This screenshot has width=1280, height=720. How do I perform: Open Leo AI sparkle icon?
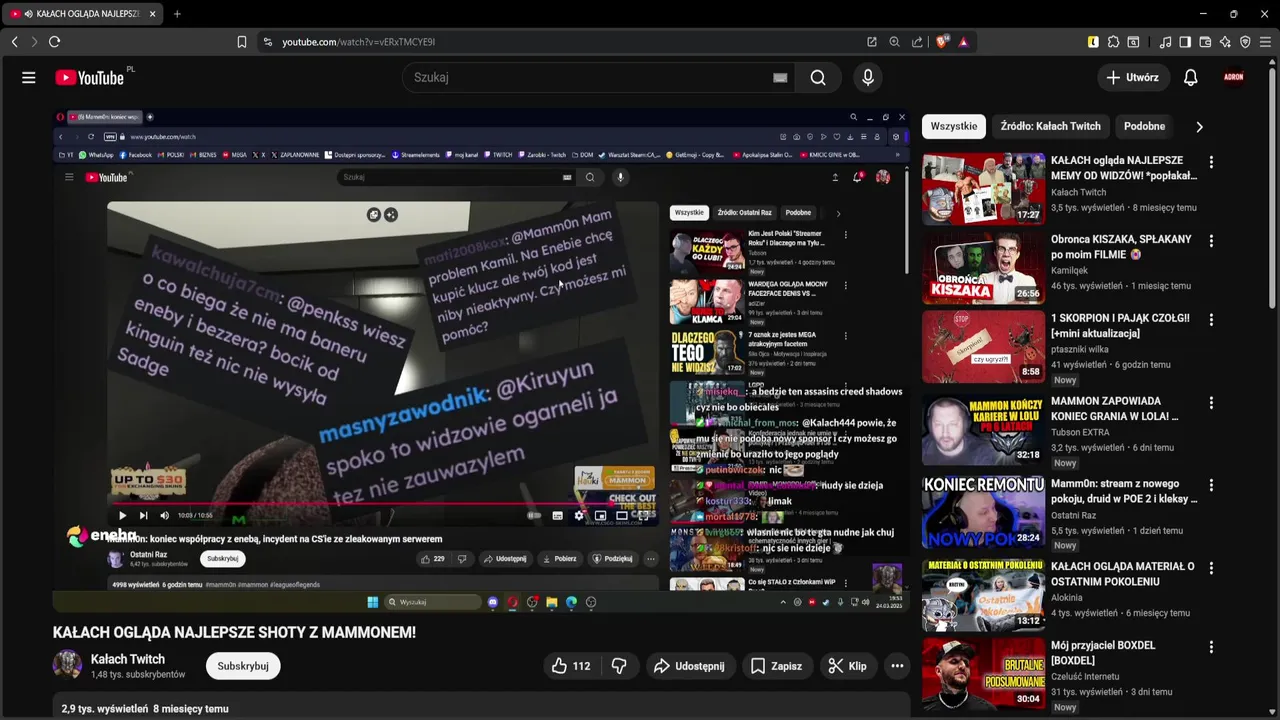tap(1225, 42)
